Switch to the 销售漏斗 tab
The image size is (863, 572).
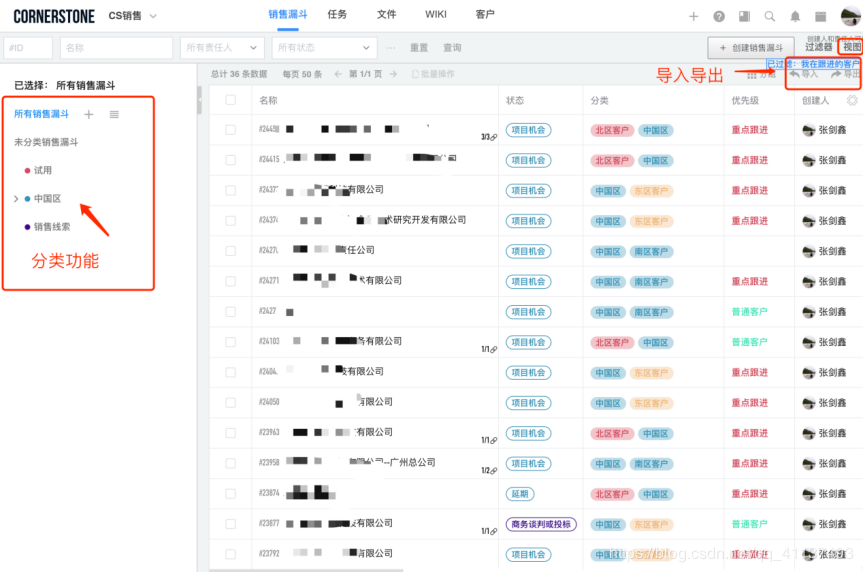tap(287, 14)
